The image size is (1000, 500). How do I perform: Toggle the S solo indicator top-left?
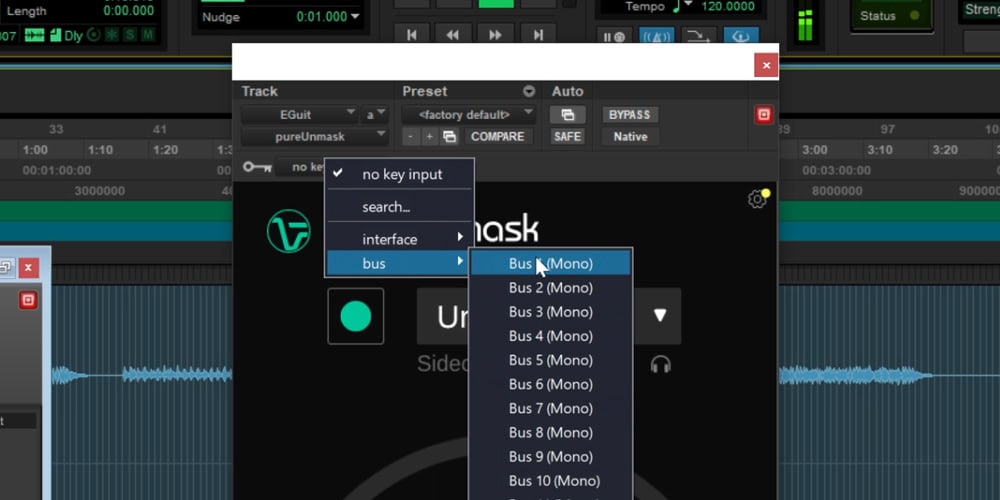tap(130, 35)
